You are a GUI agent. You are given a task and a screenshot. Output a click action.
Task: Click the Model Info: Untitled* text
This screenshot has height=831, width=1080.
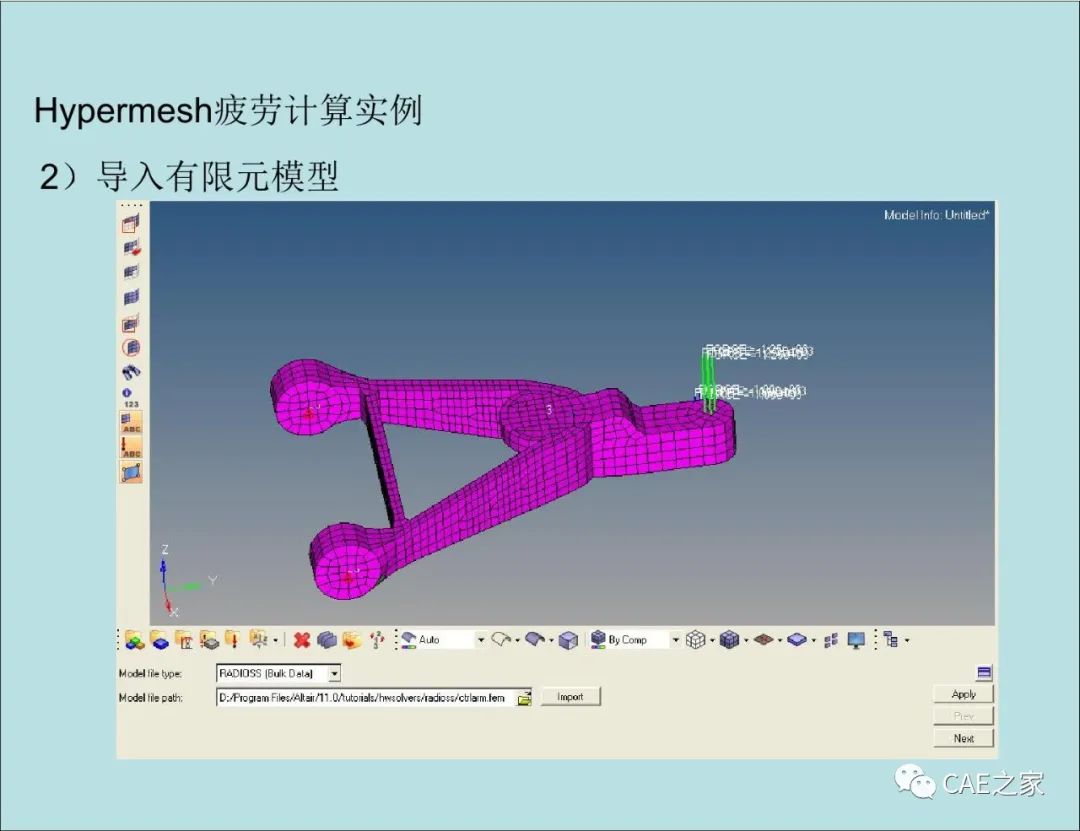(936, 215)
